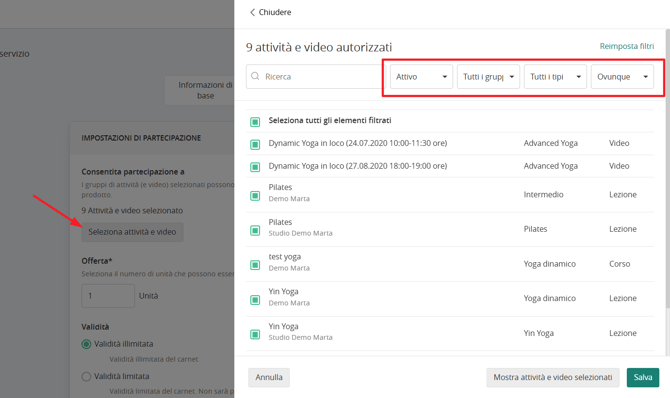Viewport: 670px width, 398px height.
Task: Click the 'Reimposta filtri' link
Action: [627, 46]
